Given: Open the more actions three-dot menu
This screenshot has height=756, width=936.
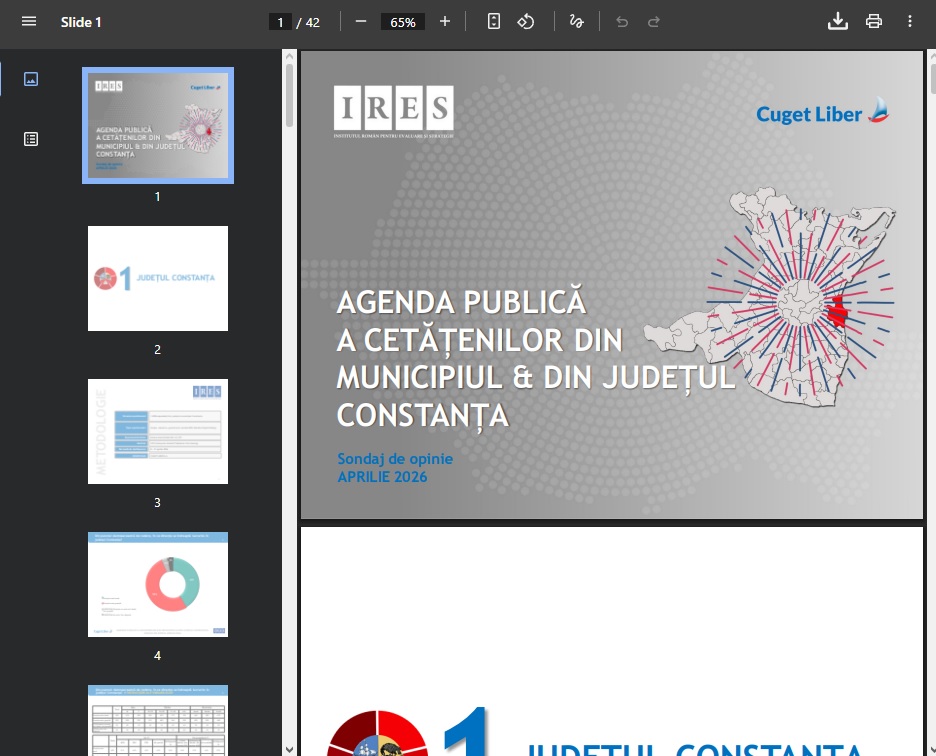Looking at the screenshot, I should 910,21.
